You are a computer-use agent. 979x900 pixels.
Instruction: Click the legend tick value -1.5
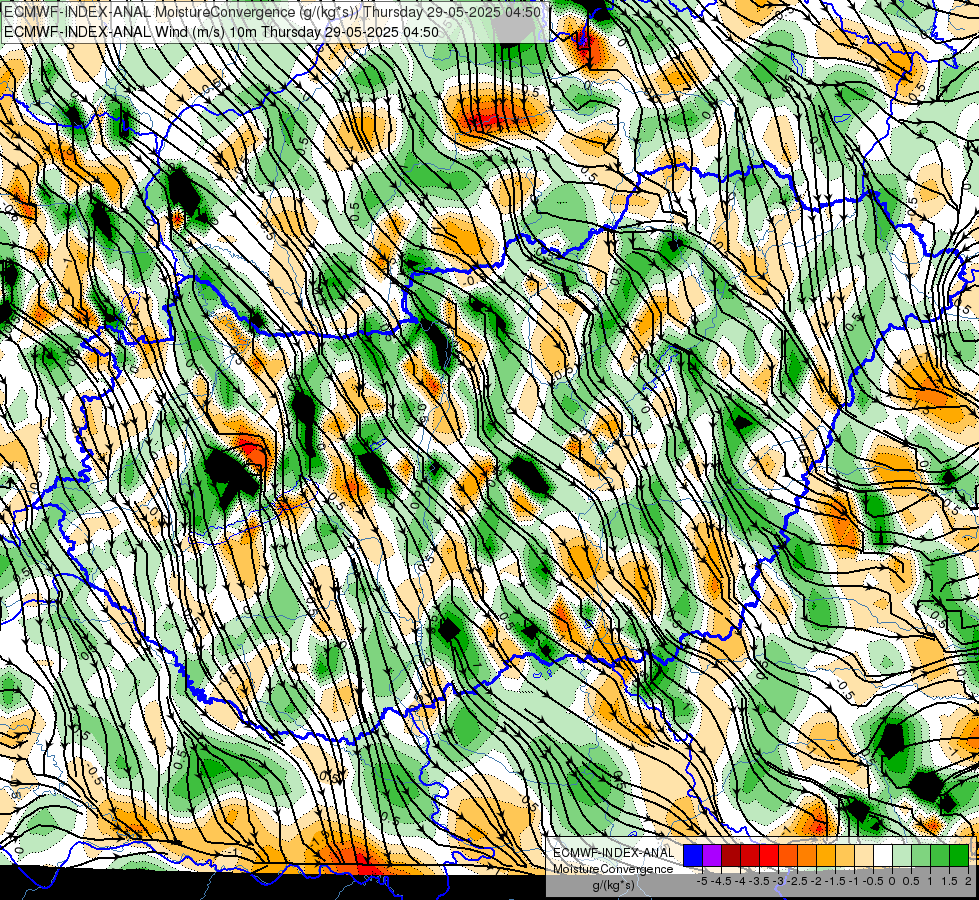pyautogui.click(x=835, y=881)
